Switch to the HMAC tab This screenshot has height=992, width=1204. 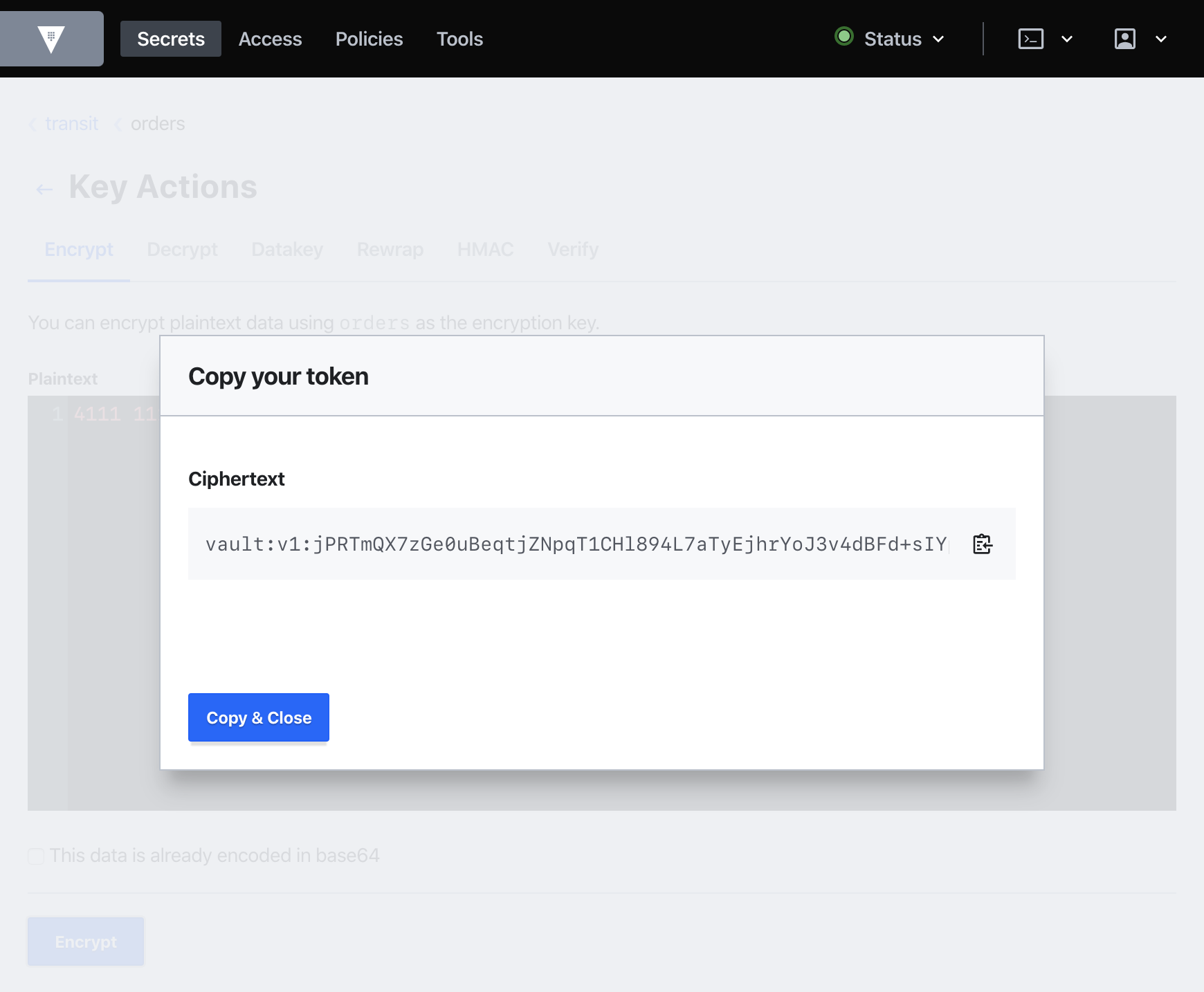pos(485,249)
